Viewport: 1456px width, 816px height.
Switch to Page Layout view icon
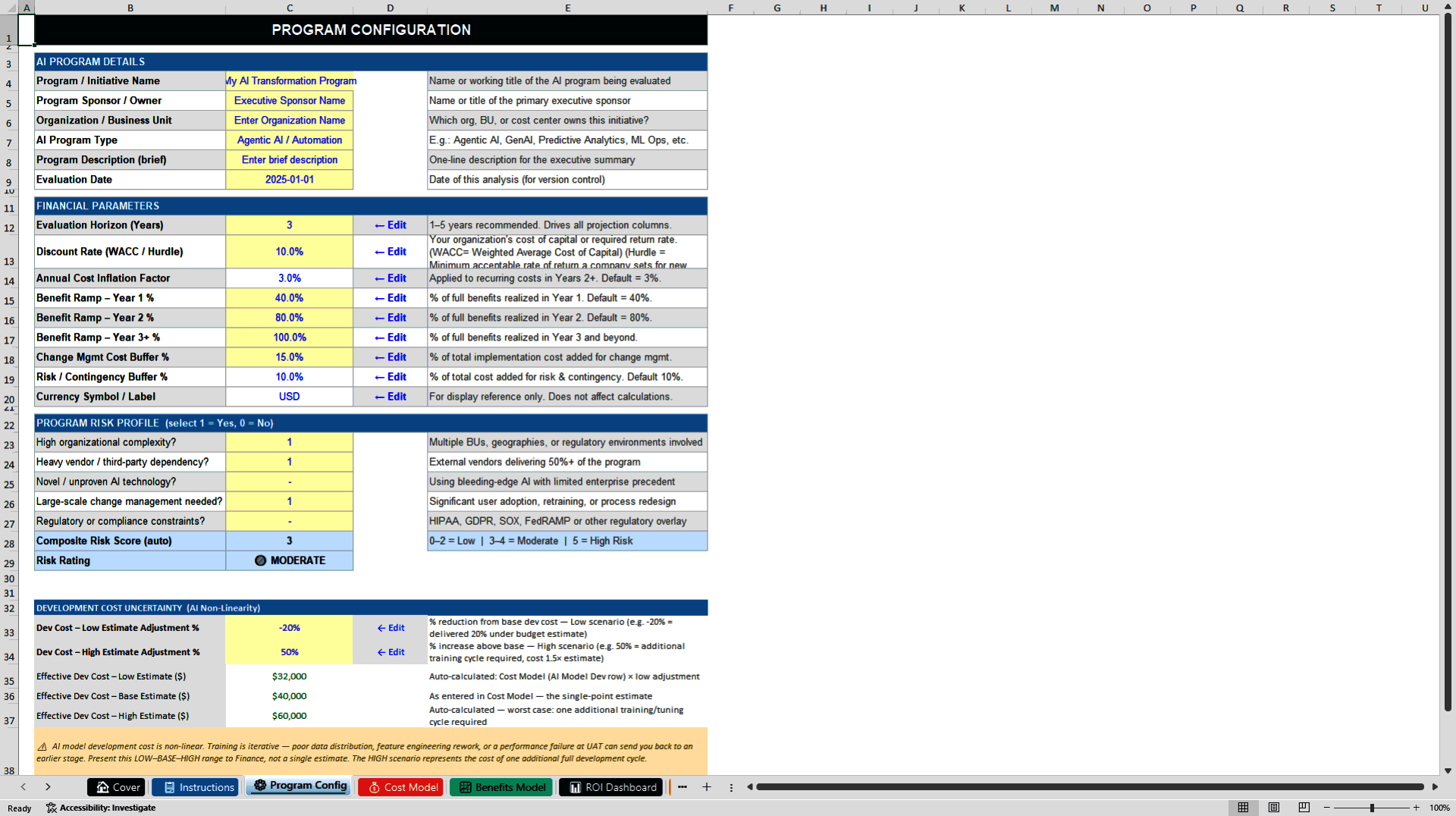[x=1274, y=808]
